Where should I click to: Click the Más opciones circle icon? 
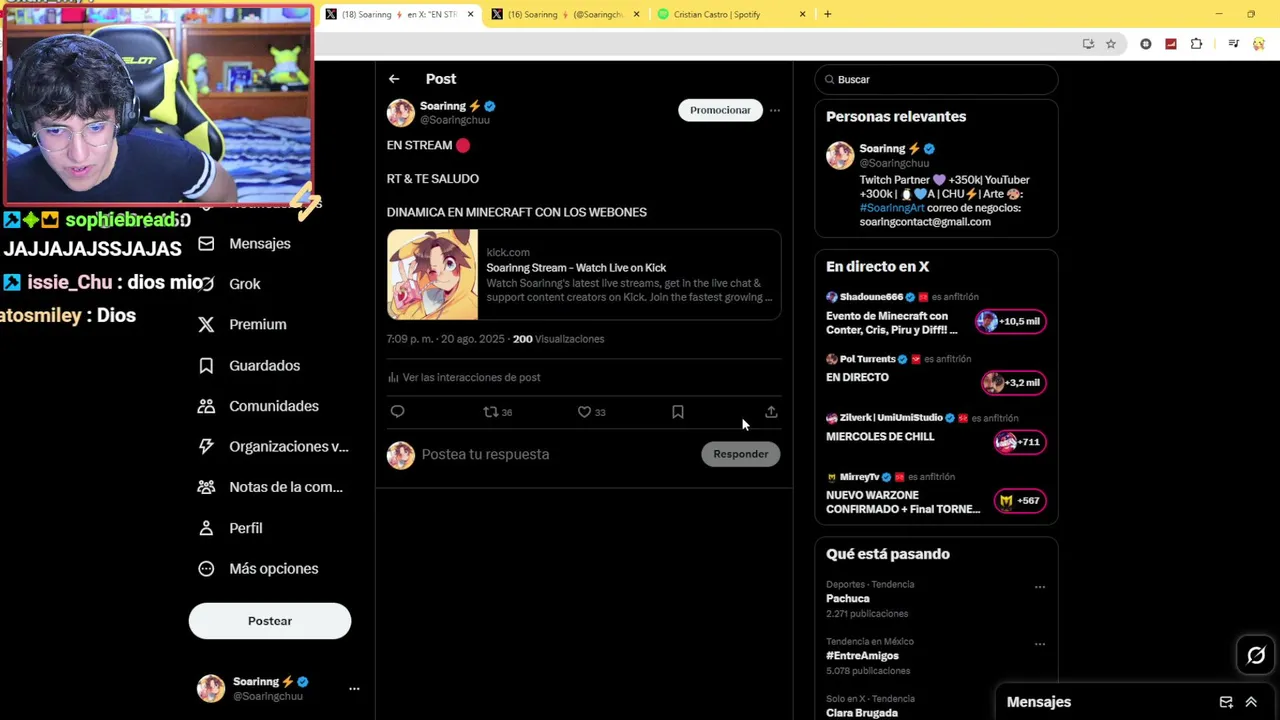tap(206, 568)
